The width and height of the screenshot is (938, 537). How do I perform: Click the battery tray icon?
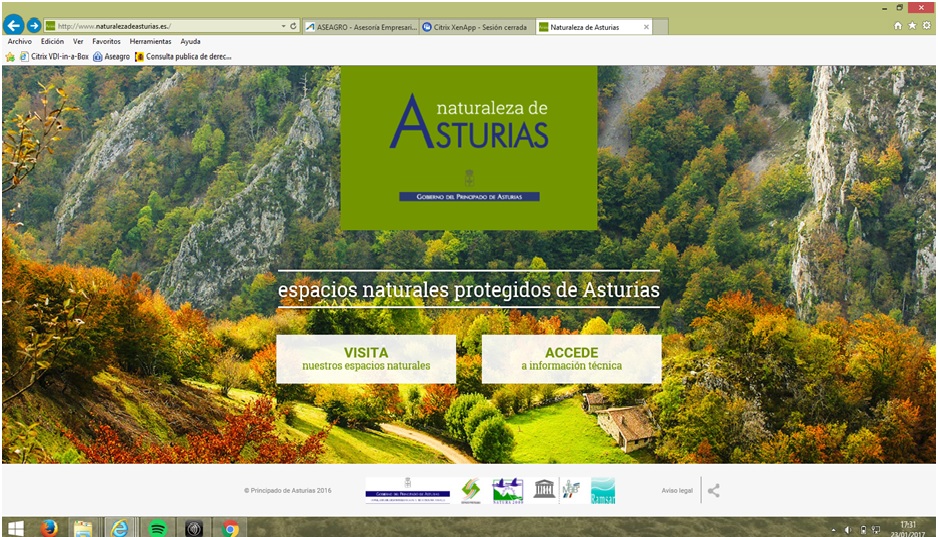click(x=863, y=530)
